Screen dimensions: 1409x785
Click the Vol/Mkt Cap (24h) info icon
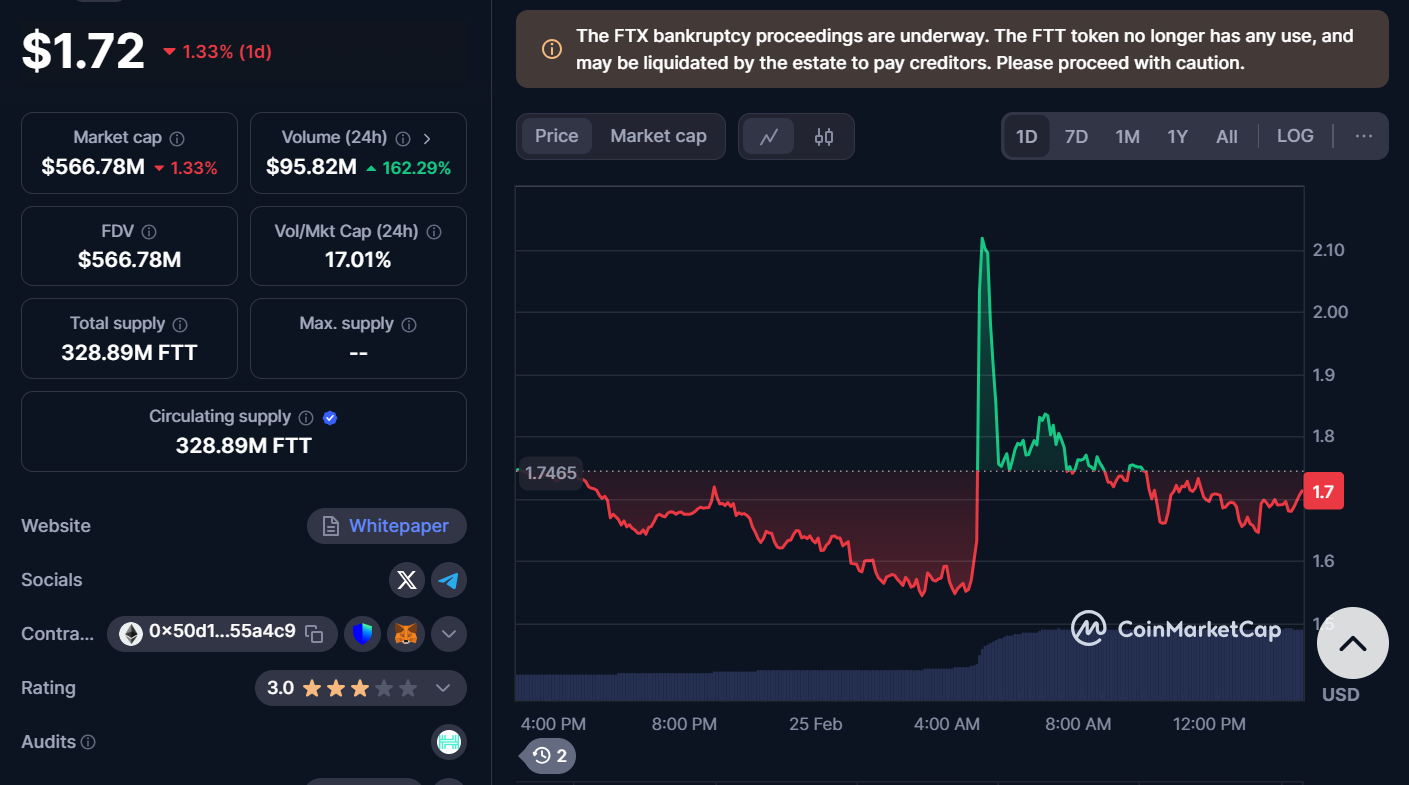434,231
